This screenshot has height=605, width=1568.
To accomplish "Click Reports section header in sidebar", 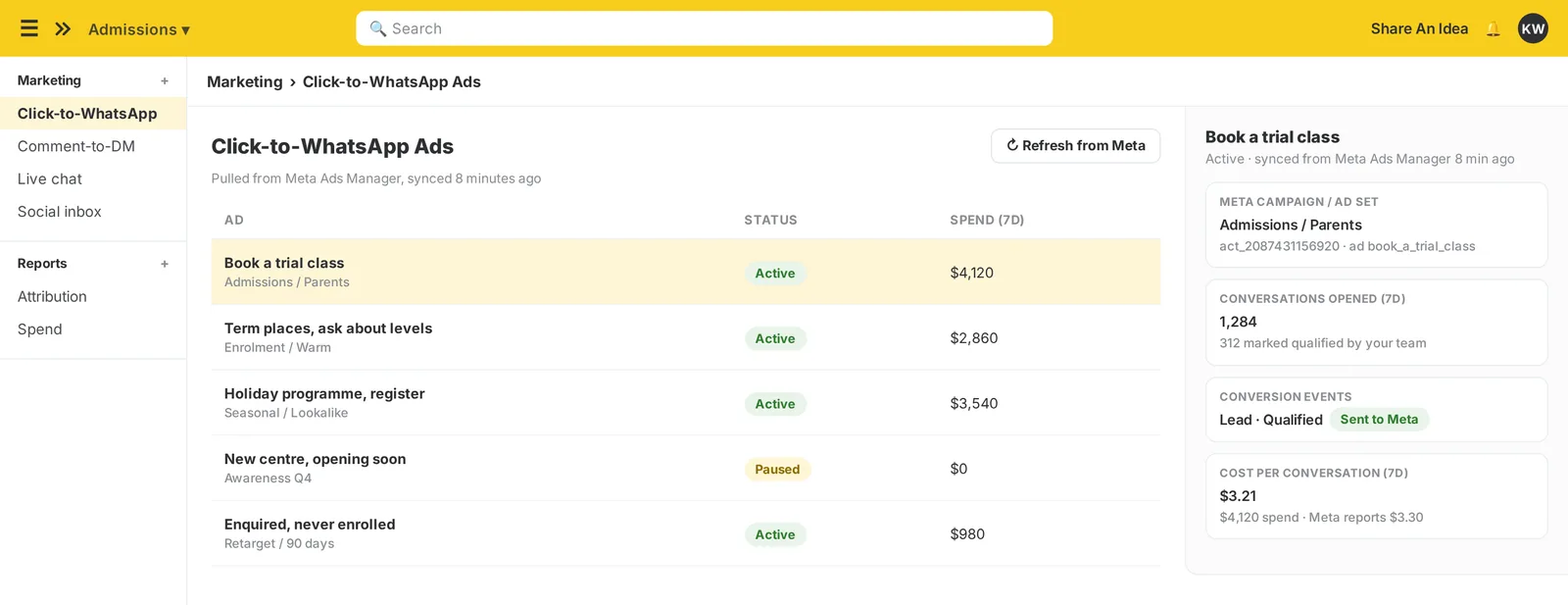I will [42, 264].
